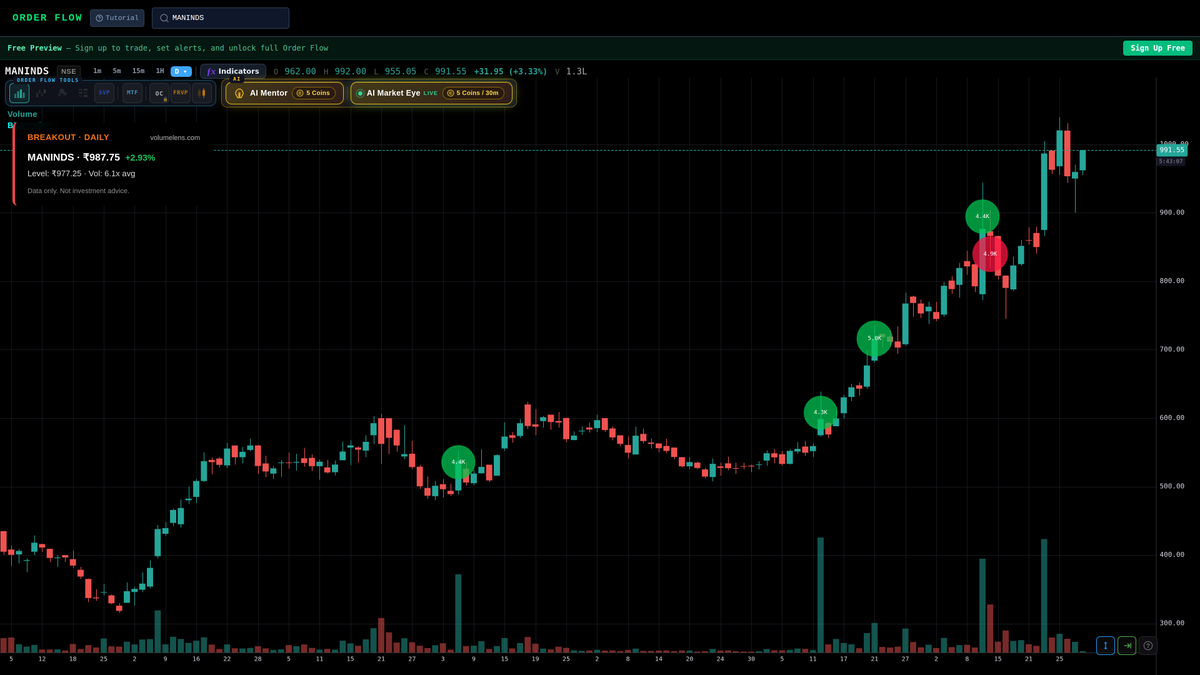
Task: Click the AI Mentor lightbulb icon
Action: [x=239, y=93]
